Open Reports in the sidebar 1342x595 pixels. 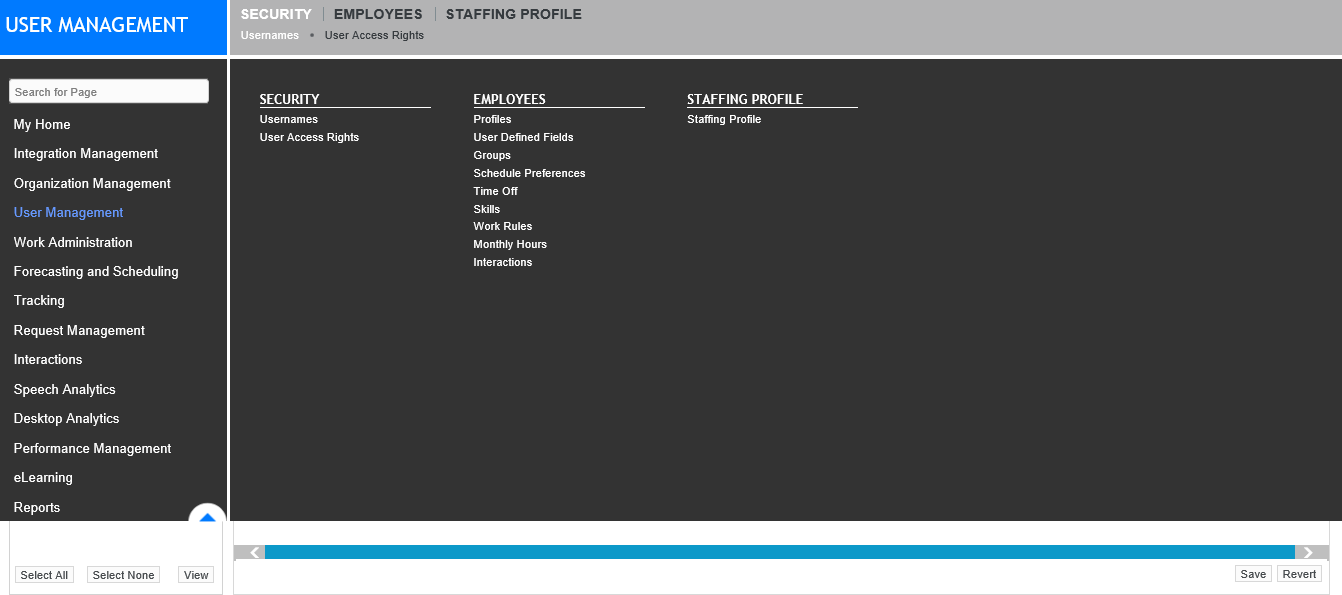coord(37,507)
